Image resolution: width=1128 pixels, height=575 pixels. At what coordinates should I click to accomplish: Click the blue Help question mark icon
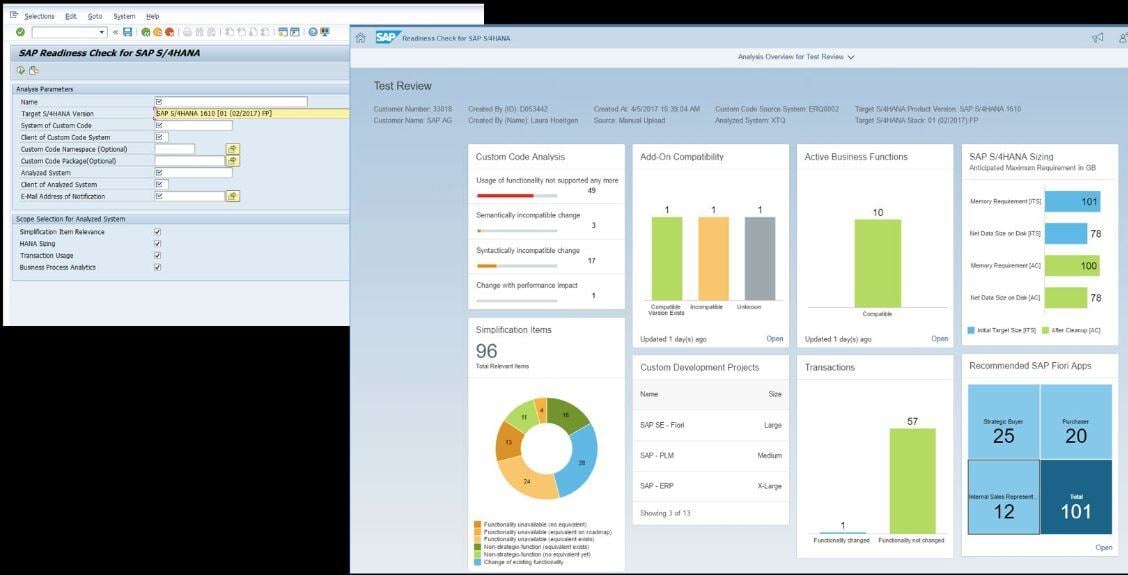tap(313, 32)
